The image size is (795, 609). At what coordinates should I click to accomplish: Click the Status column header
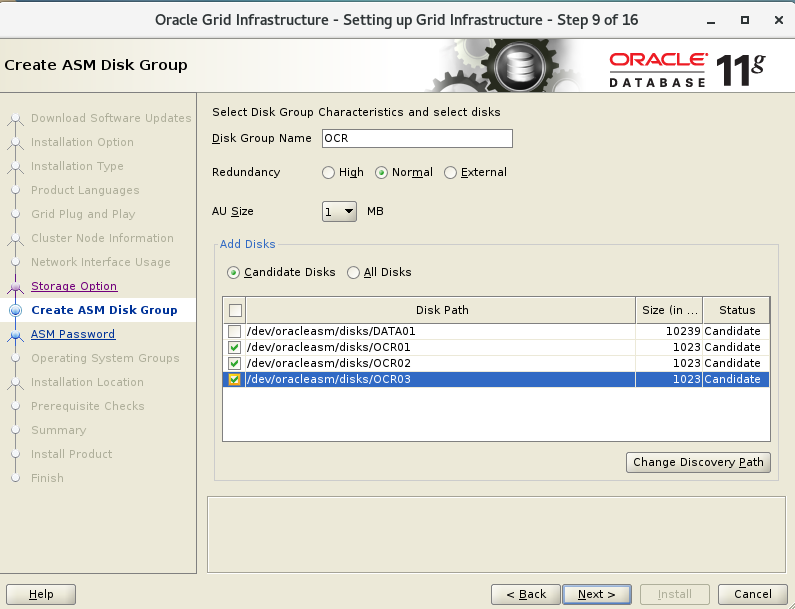pyautogui.click(x=737, y=310)
